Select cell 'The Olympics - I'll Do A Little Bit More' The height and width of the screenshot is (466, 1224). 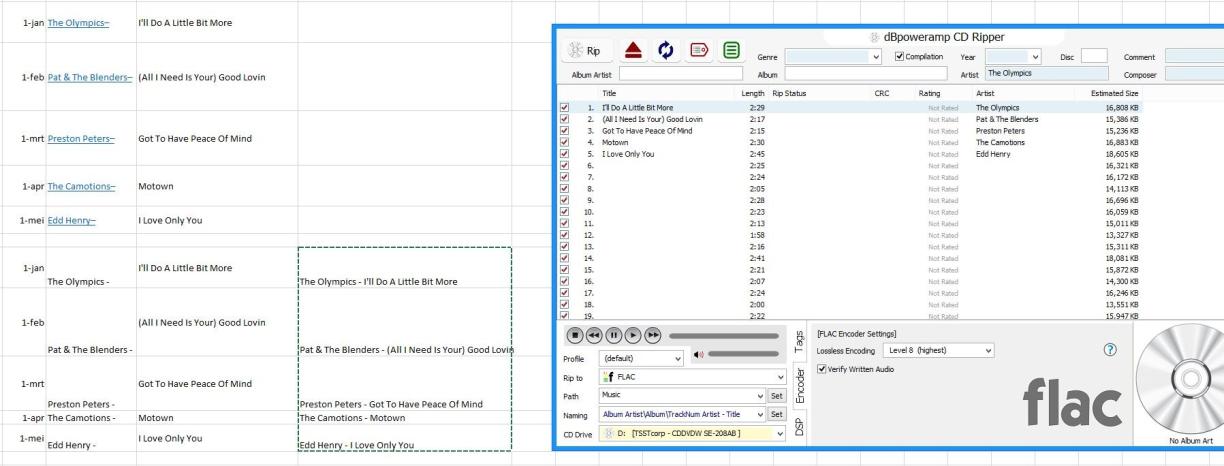pyautogui.click(x=405, y=268)
